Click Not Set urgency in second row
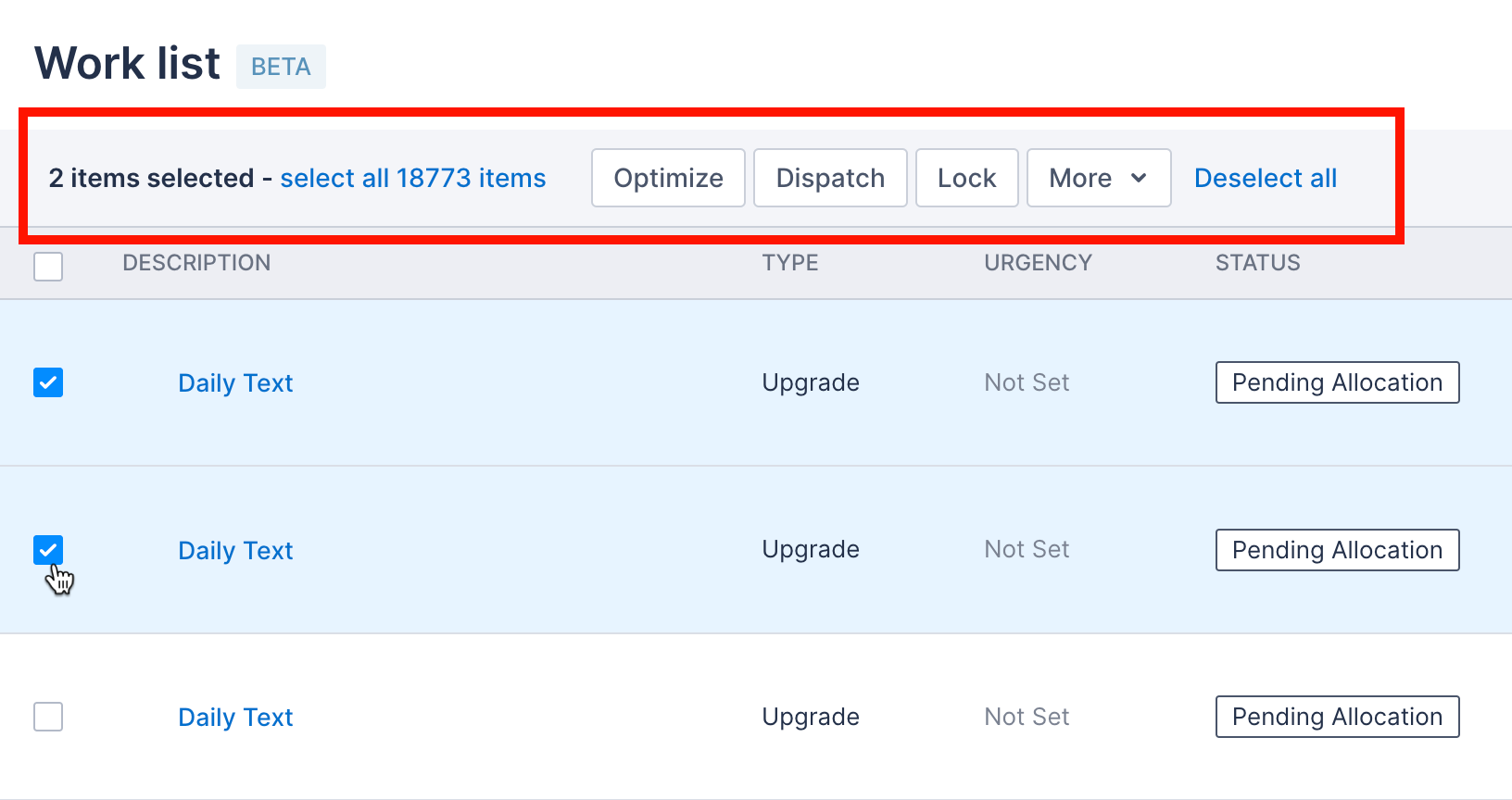This screenshot has height=800, width=1512. [1027, 549]
